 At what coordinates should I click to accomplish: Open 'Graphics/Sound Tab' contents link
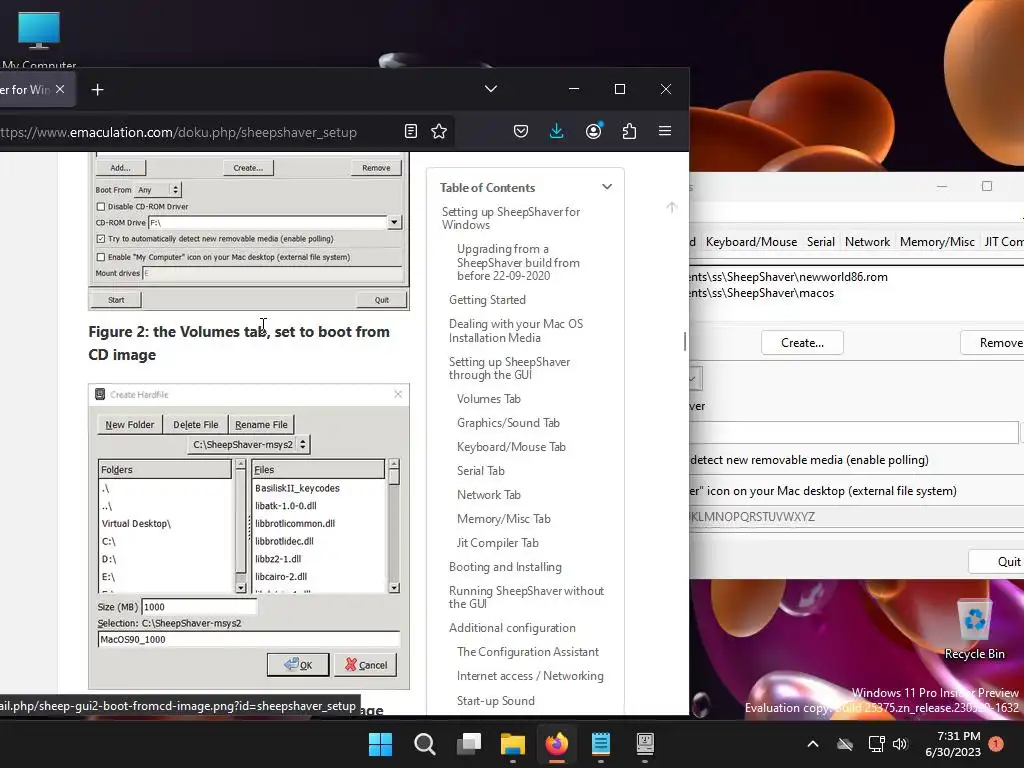pos(508,423)
